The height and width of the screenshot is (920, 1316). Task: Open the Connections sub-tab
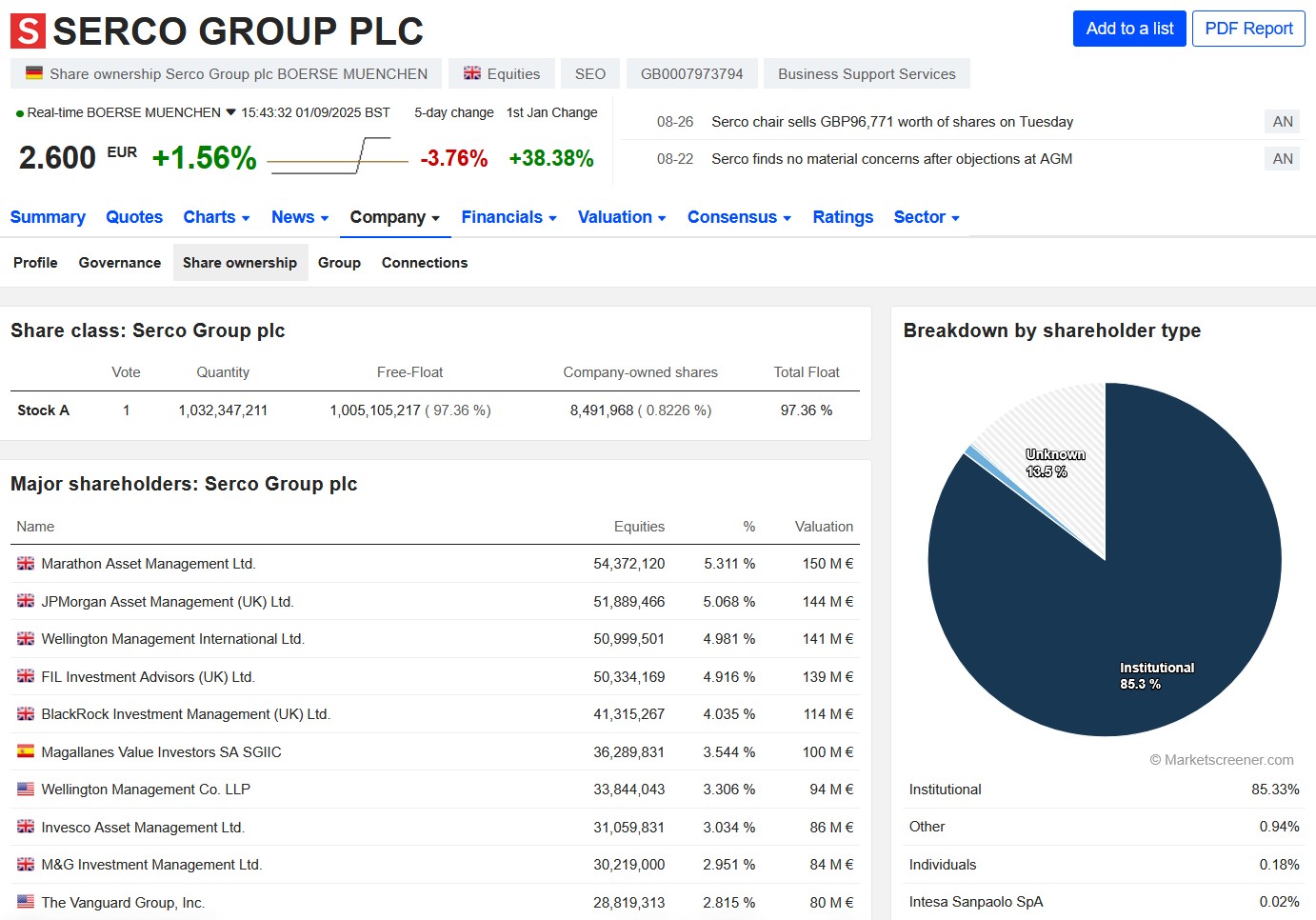(425, 263)
